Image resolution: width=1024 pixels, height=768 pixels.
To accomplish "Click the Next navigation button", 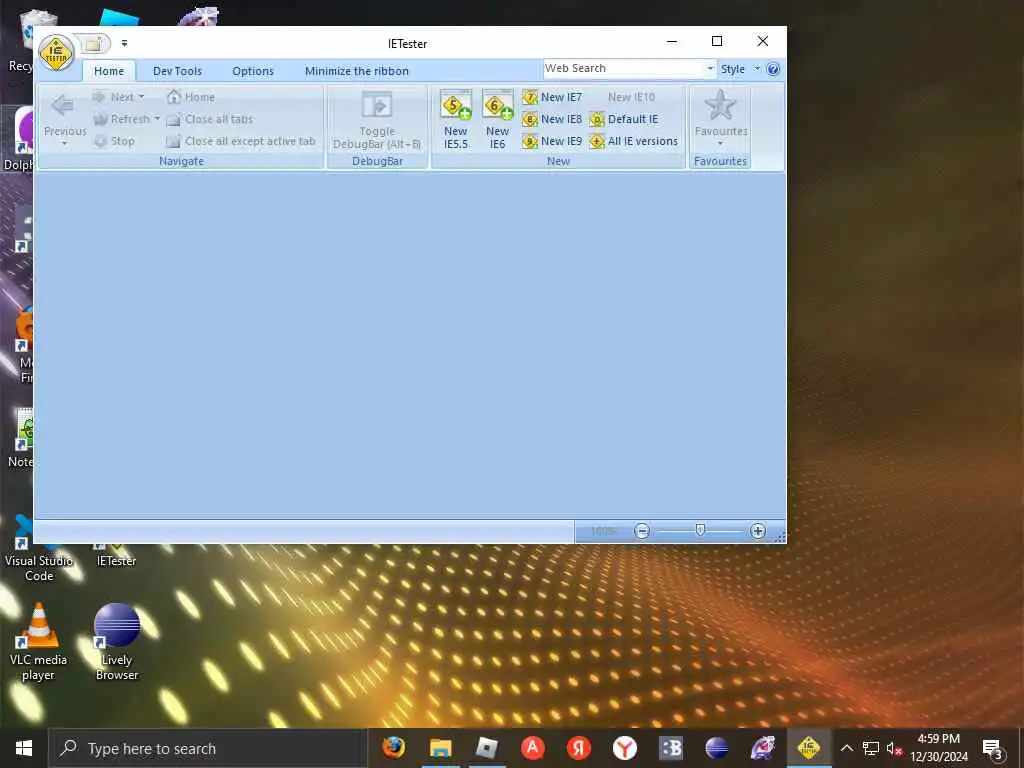I will 114,97.
